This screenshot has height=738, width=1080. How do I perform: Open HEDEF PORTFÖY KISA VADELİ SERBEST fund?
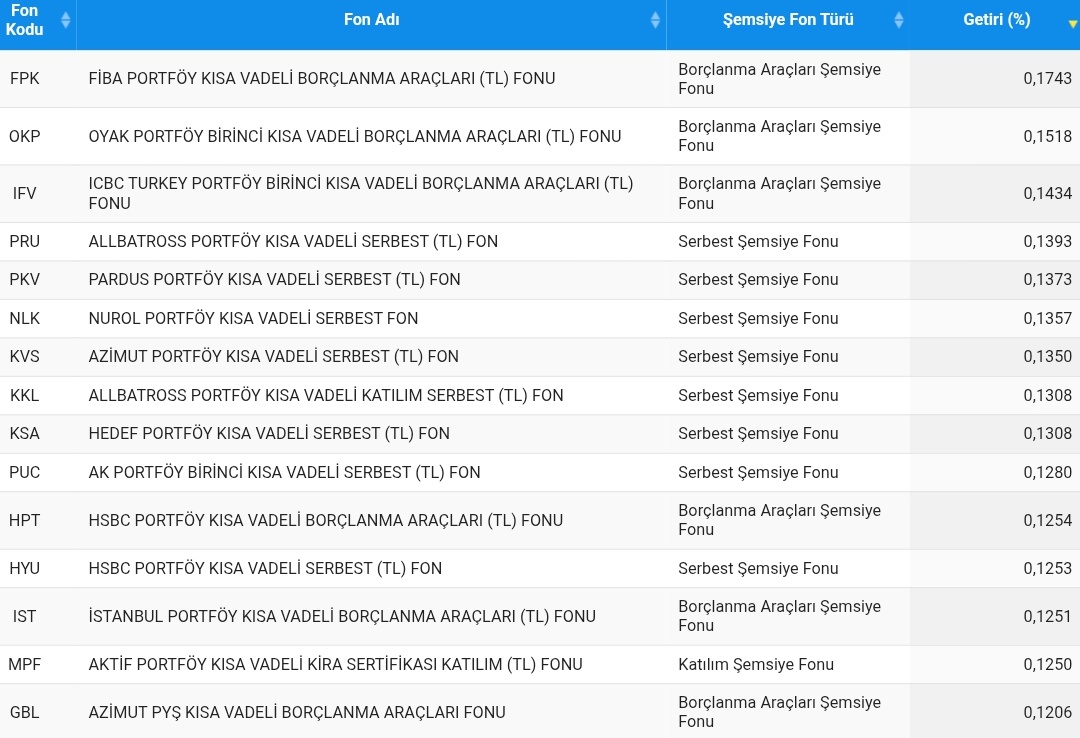pos(269,433)
